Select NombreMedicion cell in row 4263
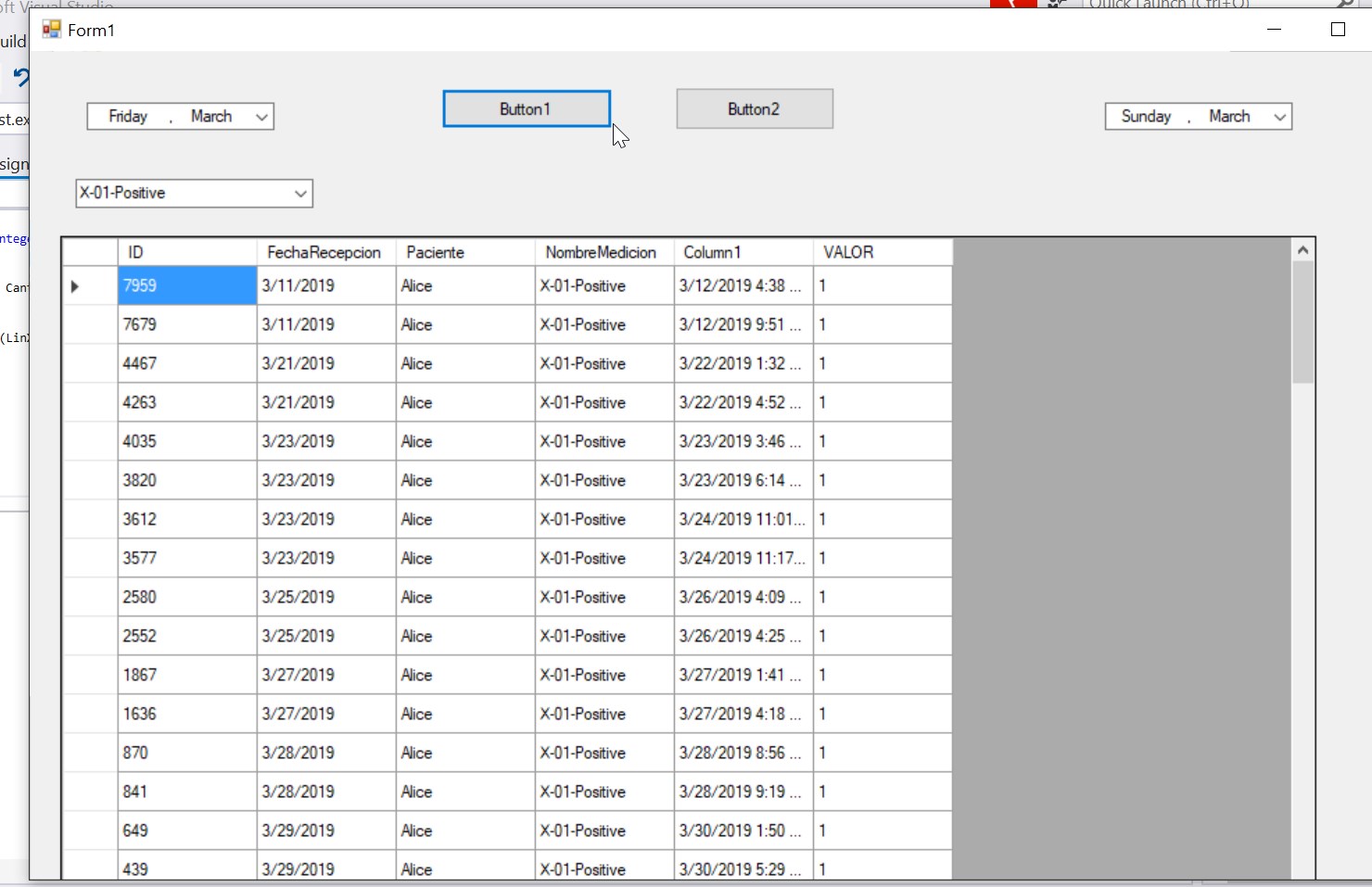The image size is (1372, 887). pyautogui.click(x=604, y=402)
